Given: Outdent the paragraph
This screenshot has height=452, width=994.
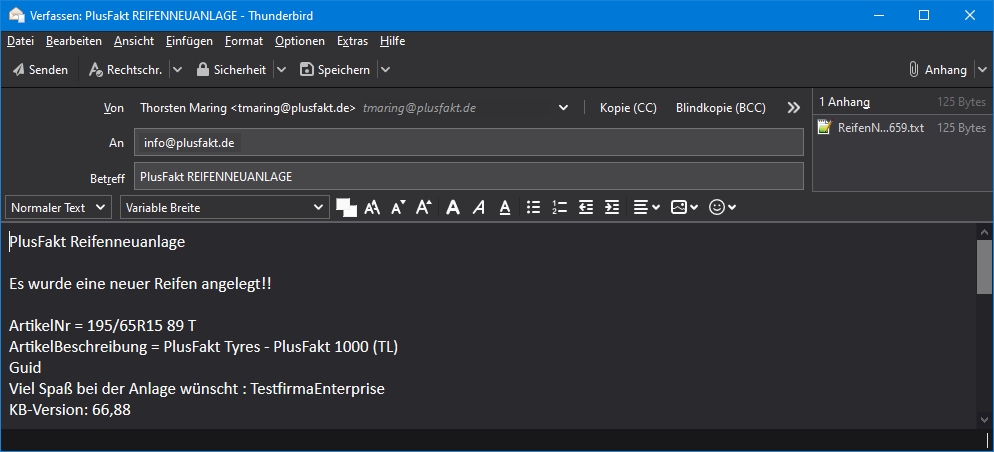Looking at the screenshot, I should pyautogui.click(x=586, y=207).
